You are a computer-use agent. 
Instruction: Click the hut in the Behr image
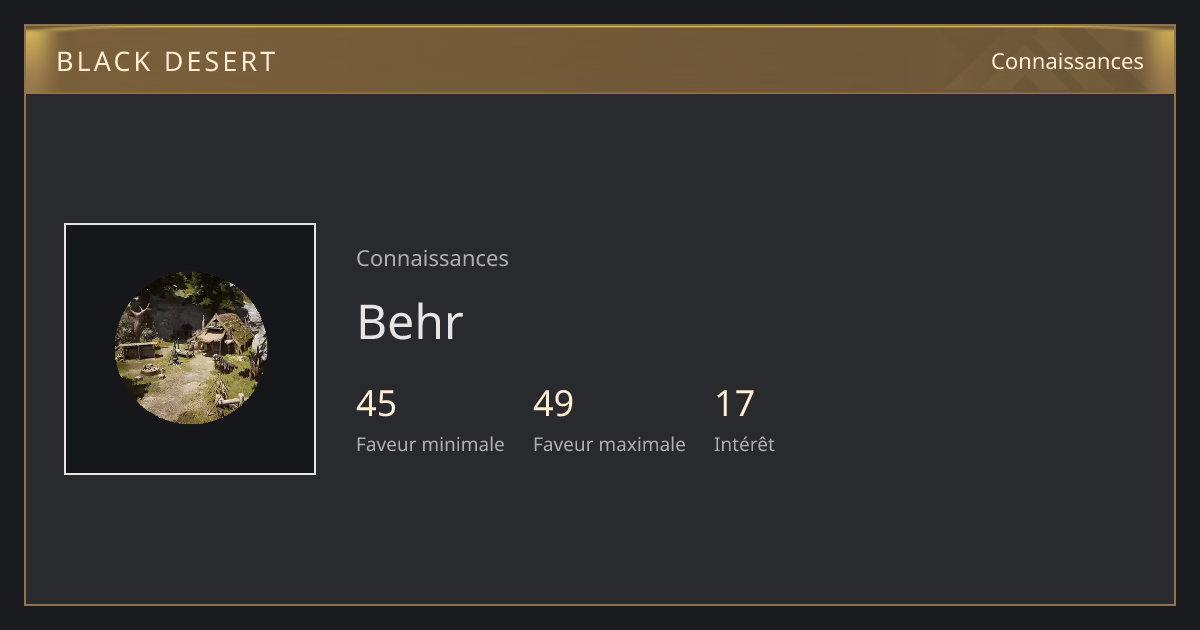click(x=225, y=333)
